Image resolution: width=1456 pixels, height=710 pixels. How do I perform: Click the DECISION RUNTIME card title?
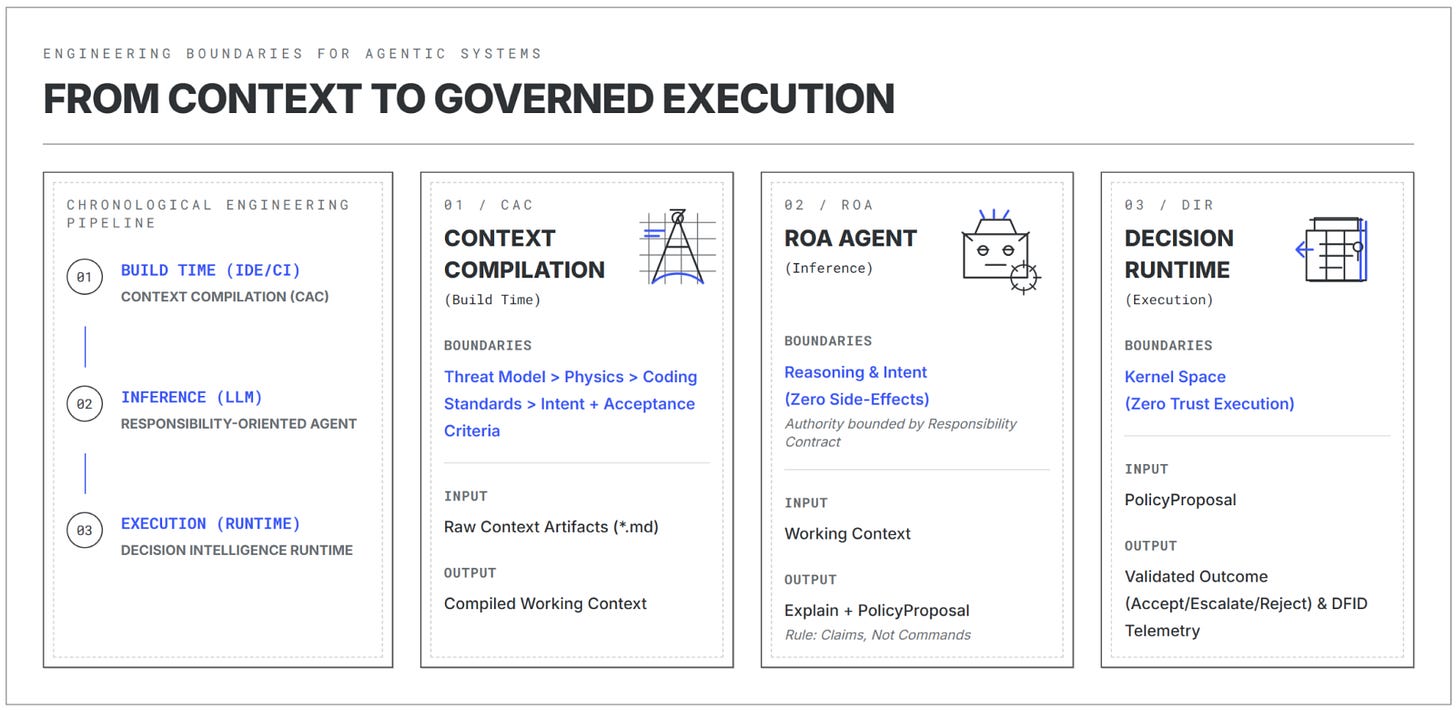coord(1179,254)
